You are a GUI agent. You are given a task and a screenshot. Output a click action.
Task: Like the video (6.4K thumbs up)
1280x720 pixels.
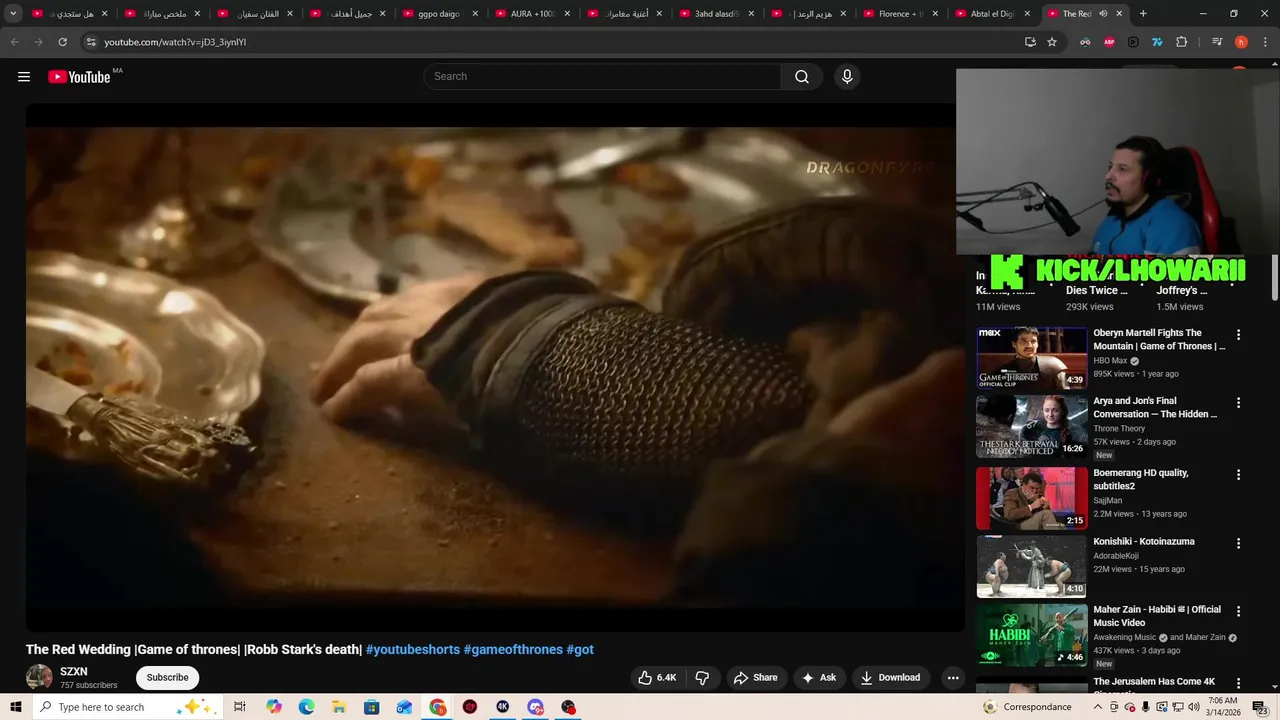tap(658, 677)
